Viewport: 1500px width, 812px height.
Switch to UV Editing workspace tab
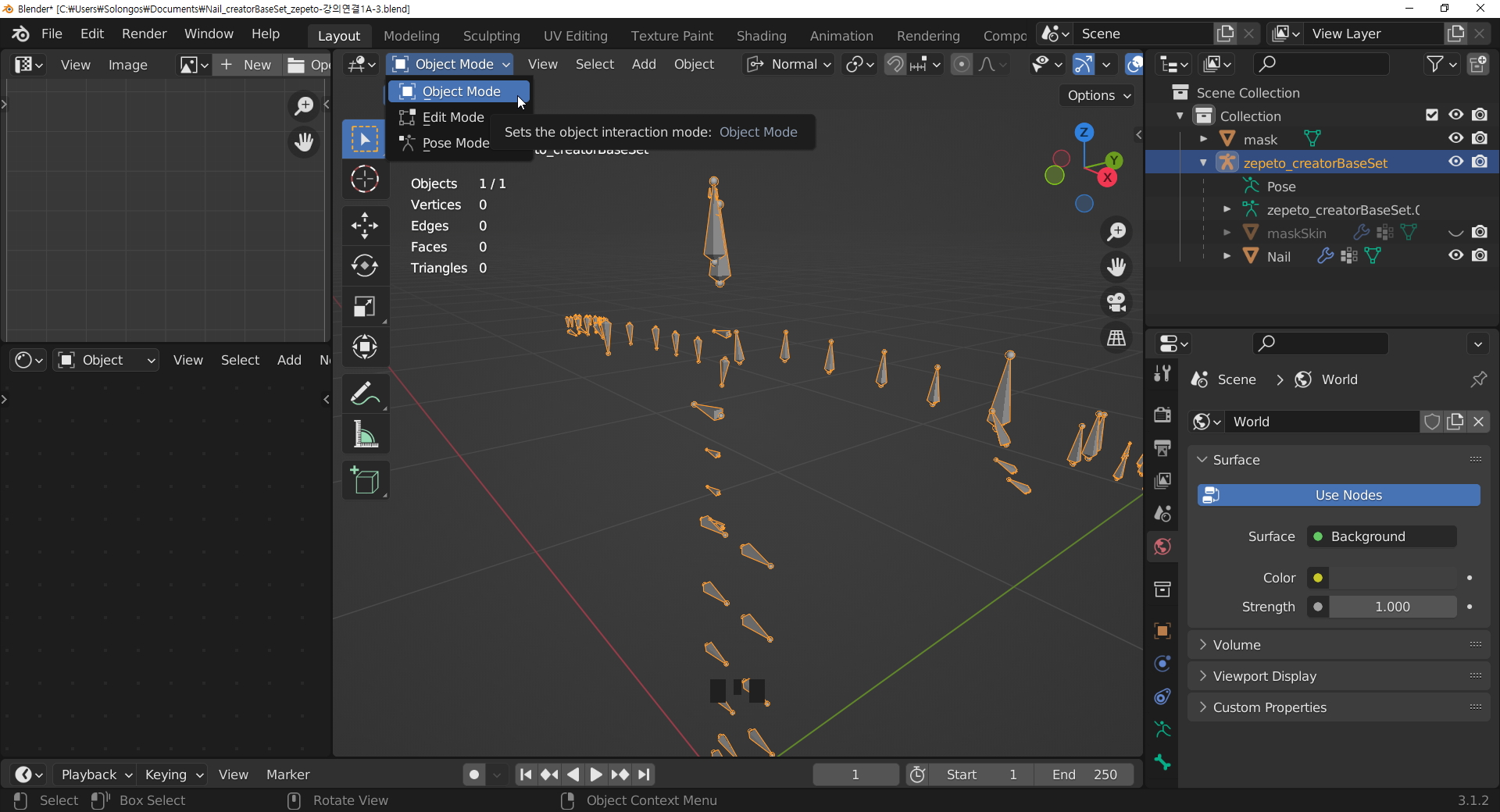pyautogui.click(x=575, y=36)
